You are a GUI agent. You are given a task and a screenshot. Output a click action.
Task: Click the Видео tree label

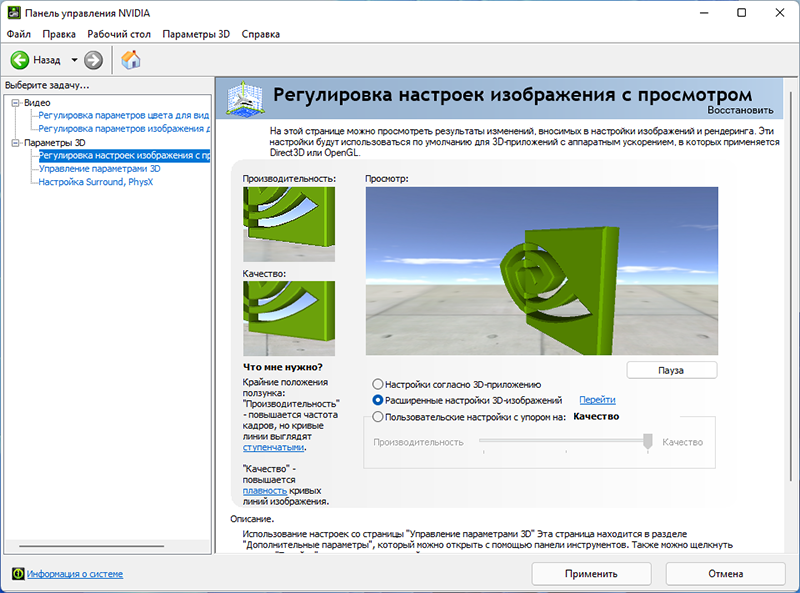pos(37,103)
